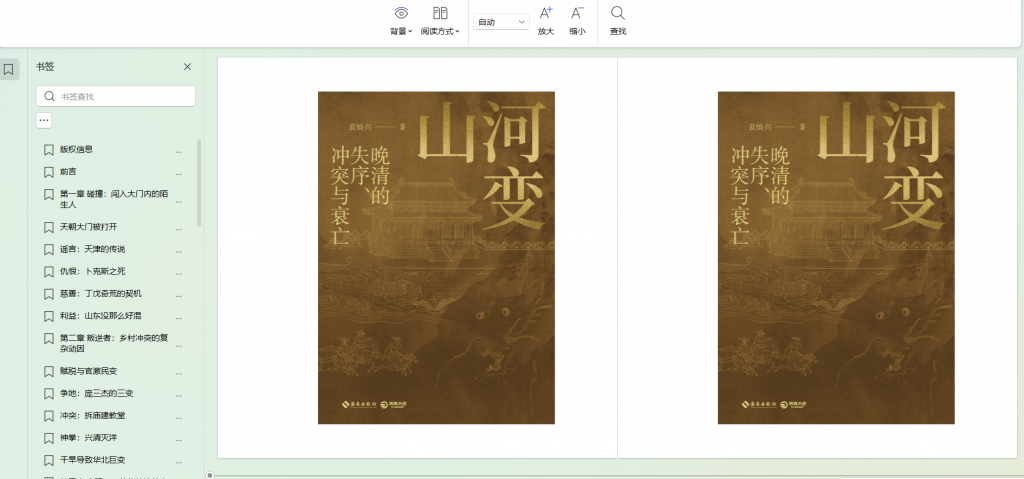
Task: Click the bookmark icon beside 版权信息
Action: coord(48,150)
